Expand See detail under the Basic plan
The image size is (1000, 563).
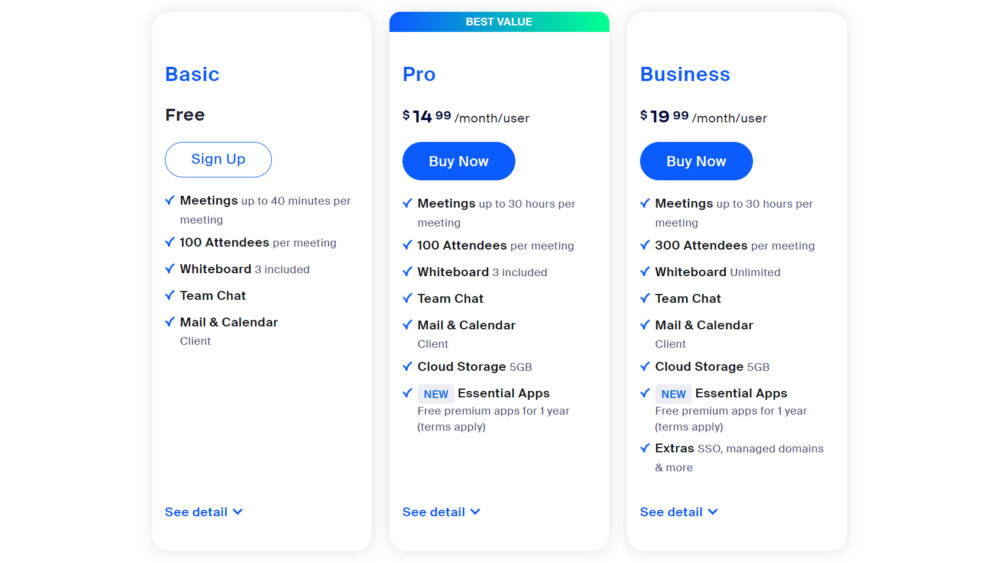pos(204,512)
